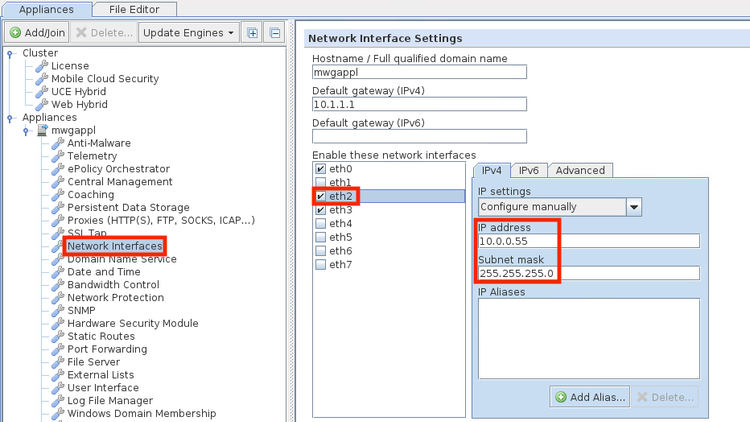Click the wrench icon beside License
750x422 pixels.
point(42,66)
